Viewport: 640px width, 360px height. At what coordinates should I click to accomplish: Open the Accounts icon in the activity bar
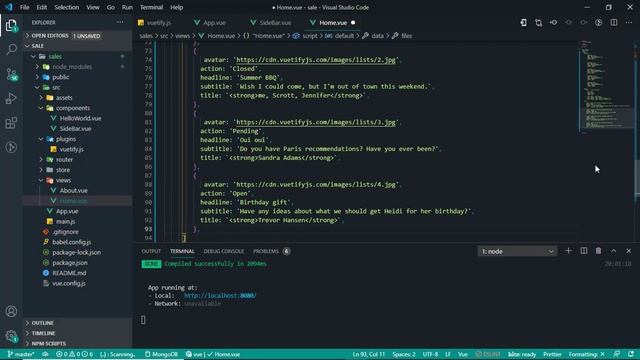click(11, 311)
